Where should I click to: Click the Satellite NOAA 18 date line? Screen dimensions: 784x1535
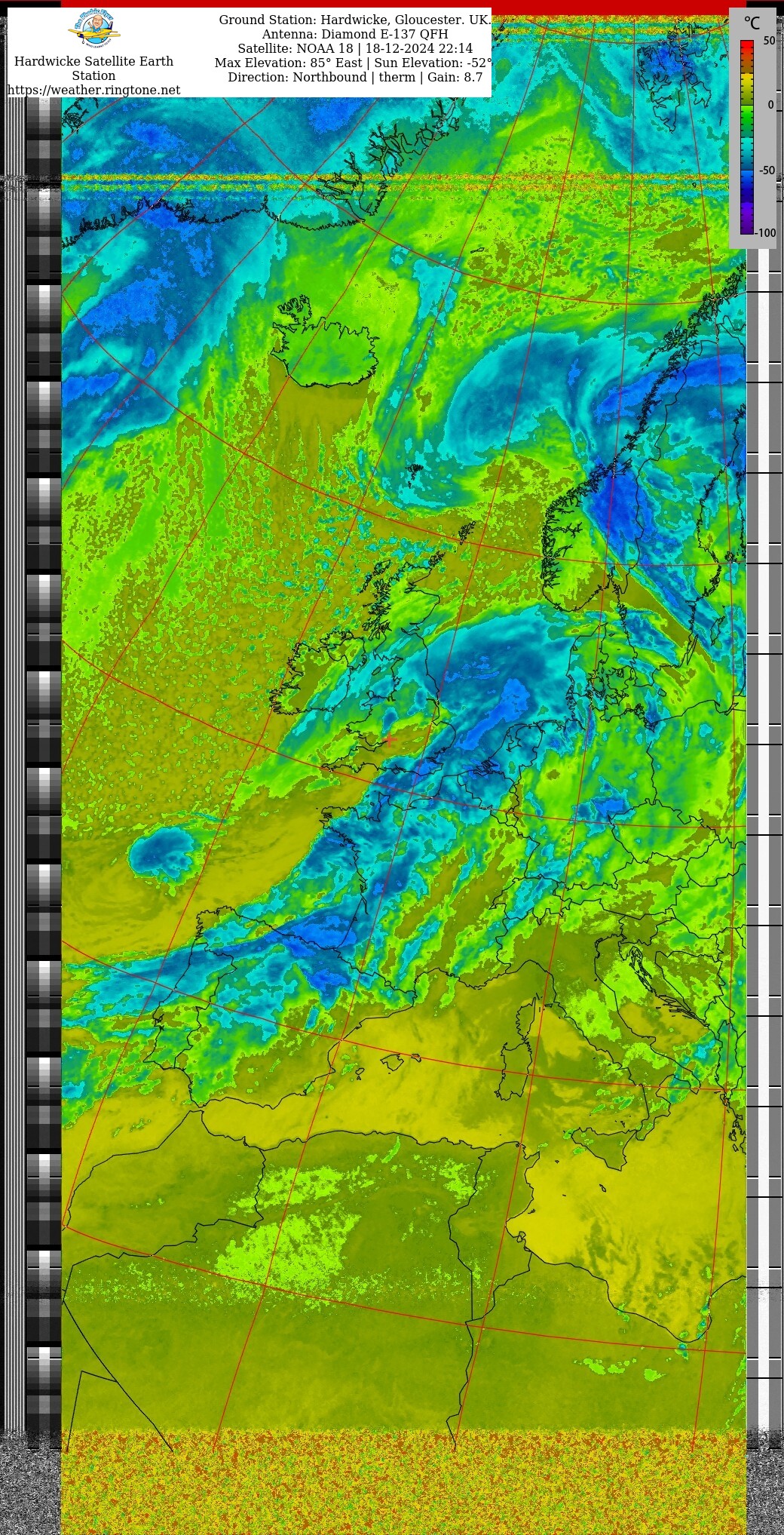(x=354, y=48)
